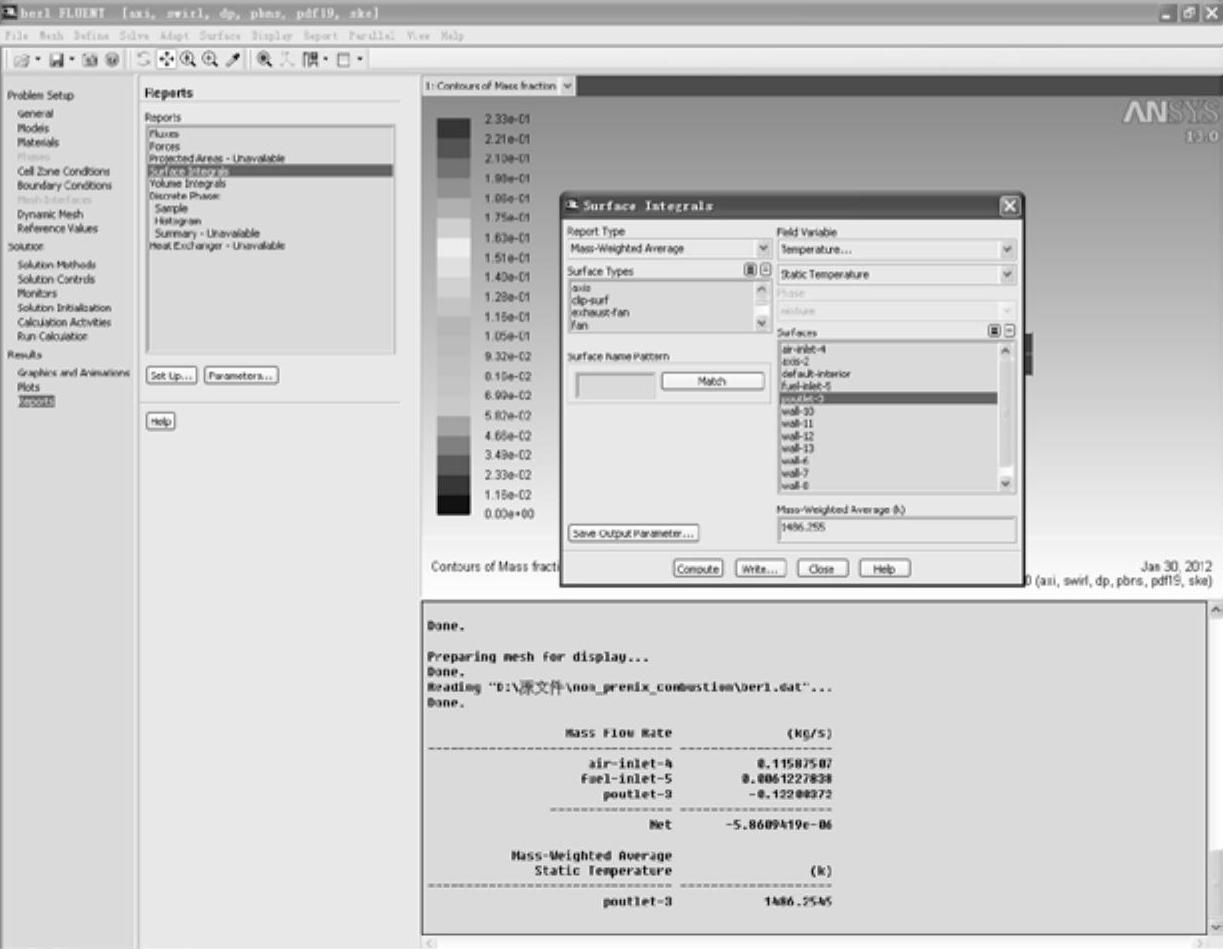Select all Surface Types icon
The height and width of the screenshot is (949, 1223).
(x=750, y=270)
